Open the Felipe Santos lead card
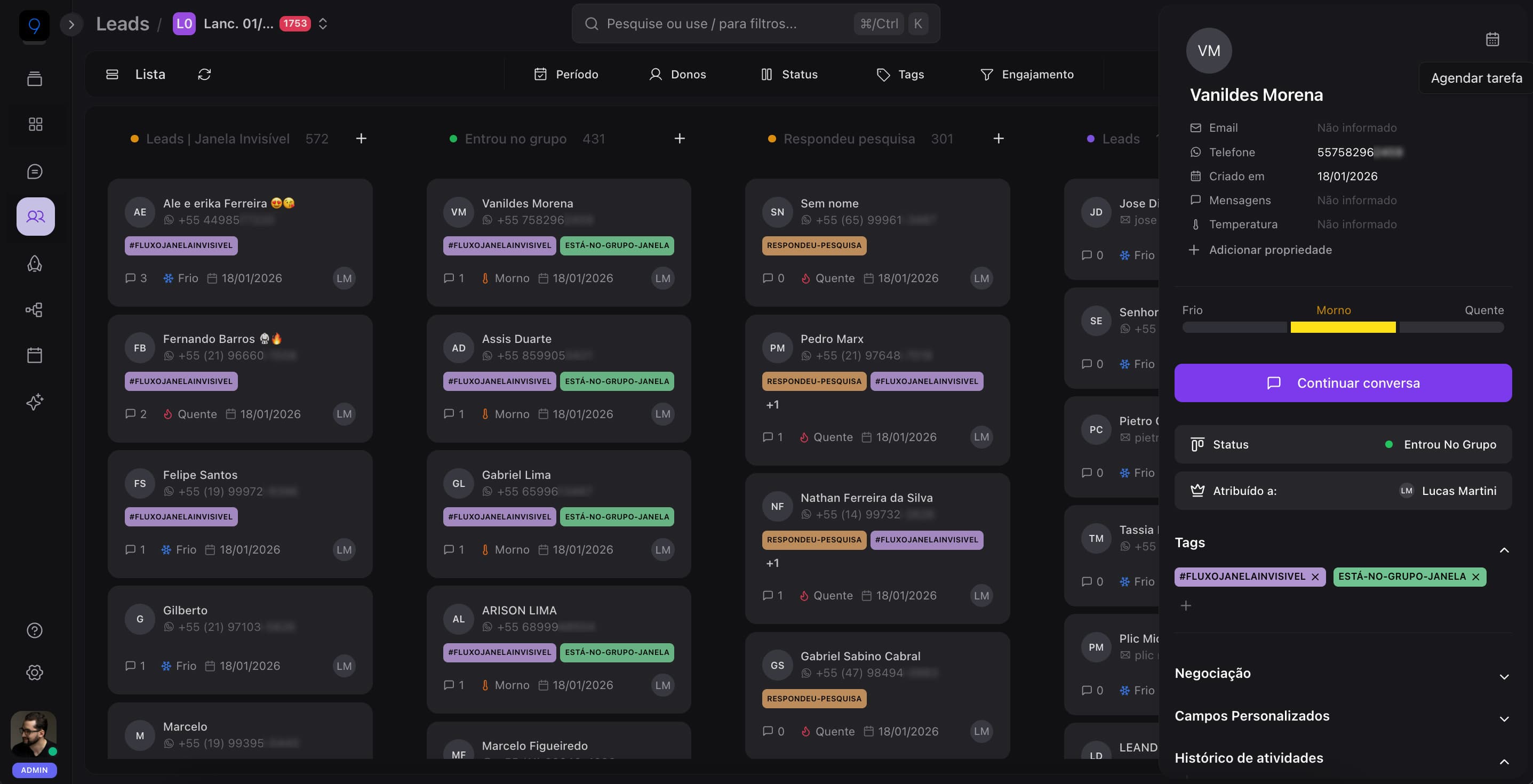The image size is (1533, 784). pyautogui.click(x=240, y=514)
